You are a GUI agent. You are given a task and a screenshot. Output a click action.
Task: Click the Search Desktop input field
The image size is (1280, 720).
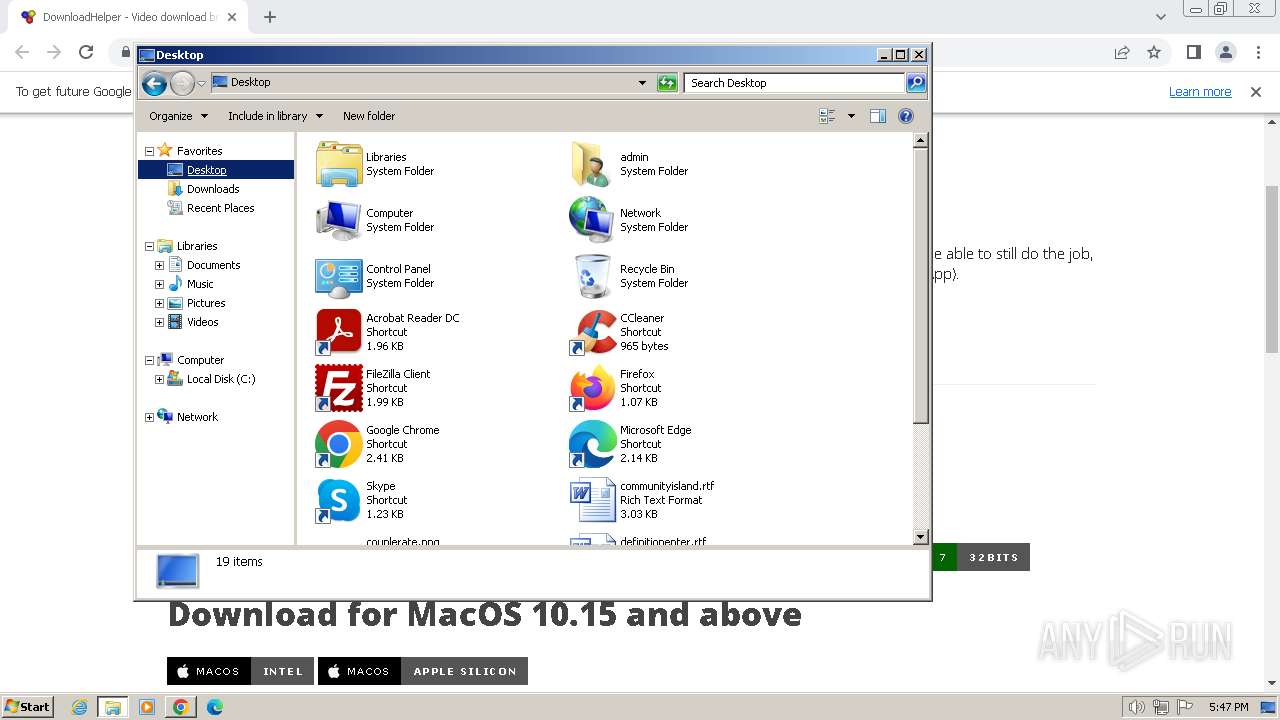[795, 83]
